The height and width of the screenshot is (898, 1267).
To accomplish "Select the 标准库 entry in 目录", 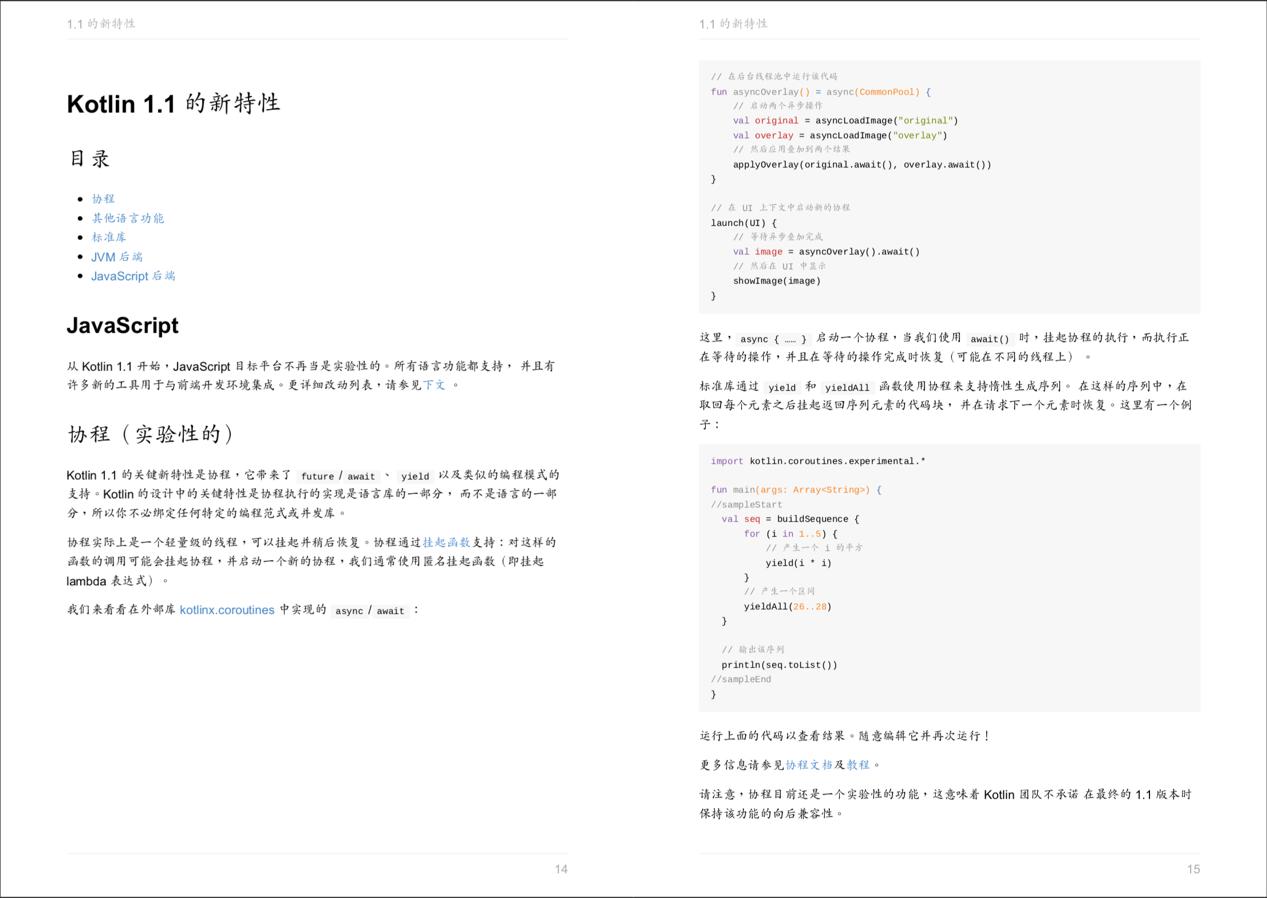I will [x=110, y=237].
